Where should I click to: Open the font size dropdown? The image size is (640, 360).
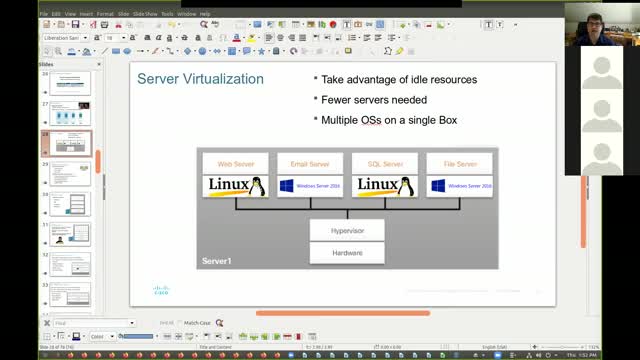[x=123, y=38]
